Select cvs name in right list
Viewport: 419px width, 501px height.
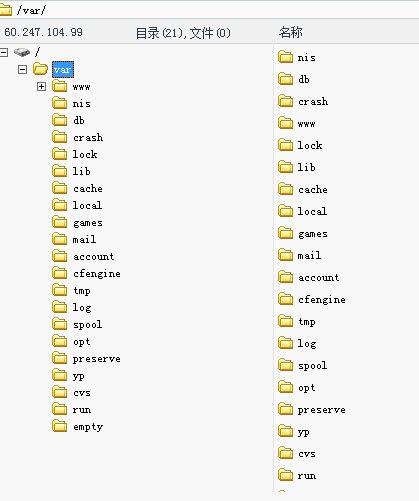point(307,454)
